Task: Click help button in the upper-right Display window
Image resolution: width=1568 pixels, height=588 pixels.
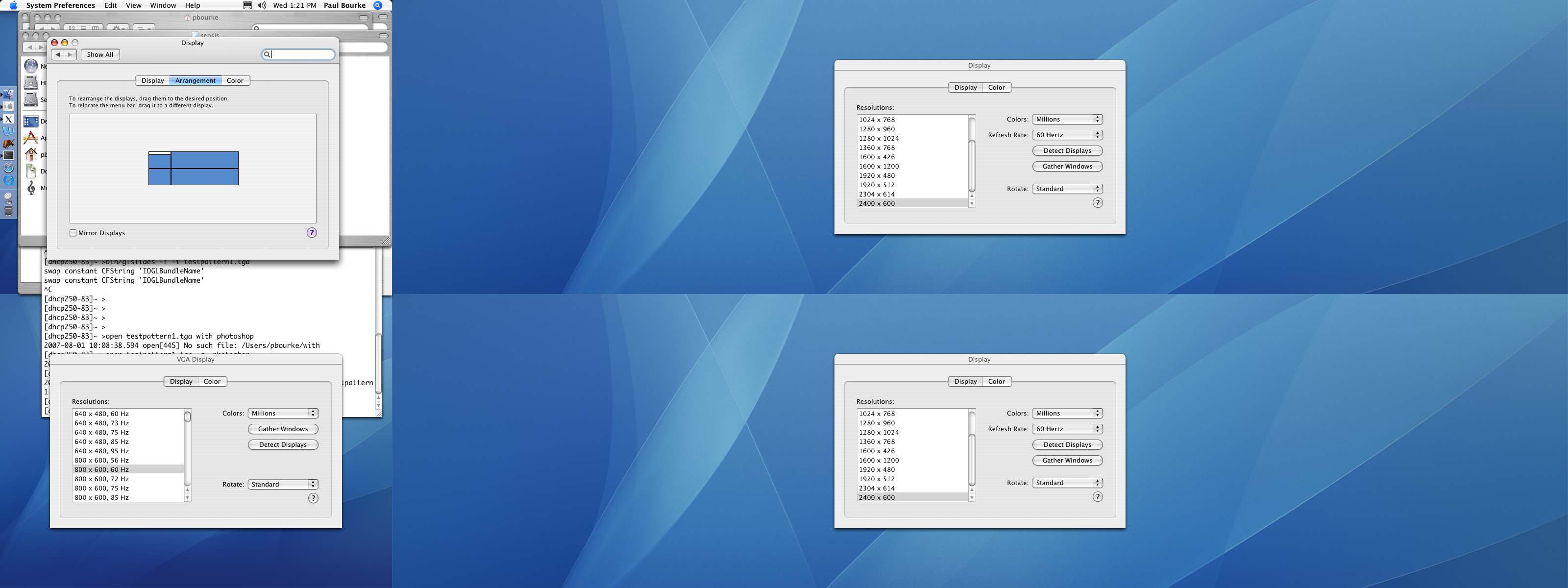Action: point(1098,203)
